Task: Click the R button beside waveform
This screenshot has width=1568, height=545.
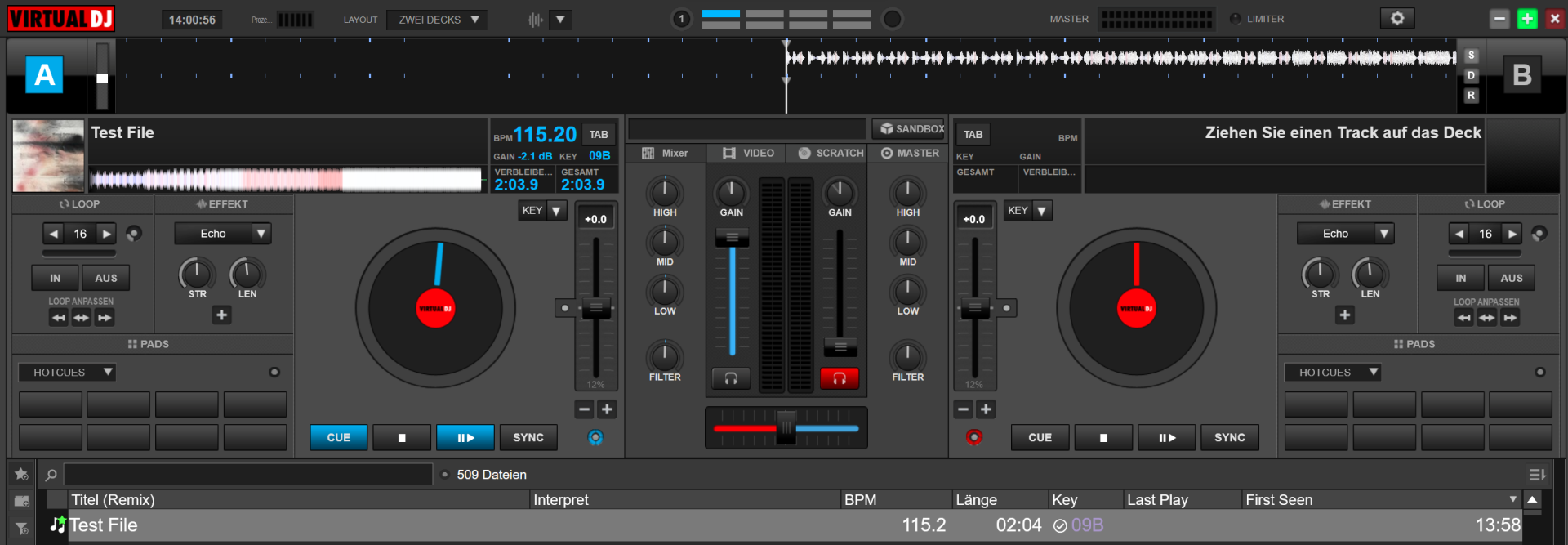Action: click(x=1471, y=96)
